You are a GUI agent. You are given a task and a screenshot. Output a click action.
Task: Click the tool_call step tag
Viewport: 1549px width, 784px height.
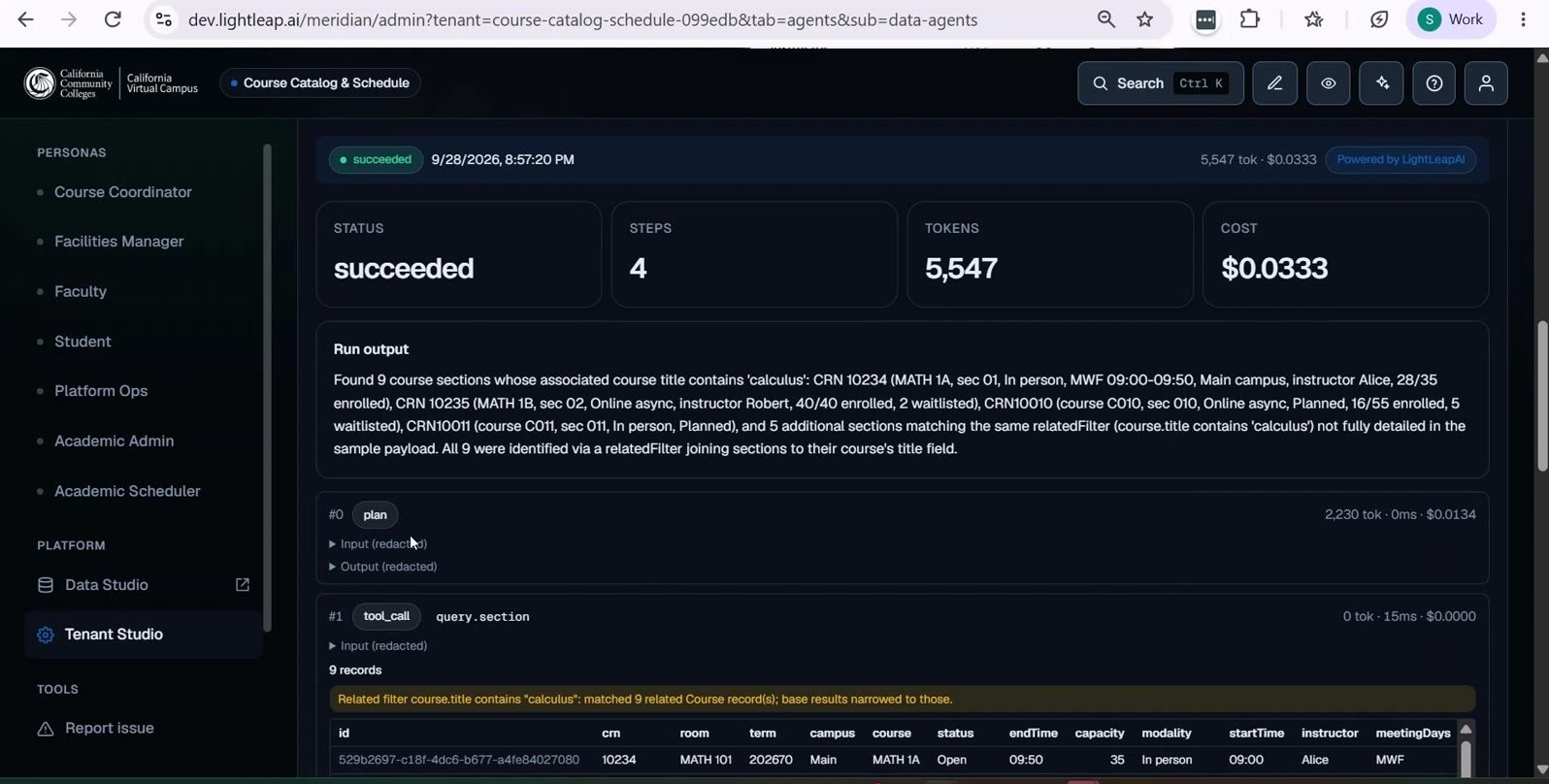coord(386,617)
